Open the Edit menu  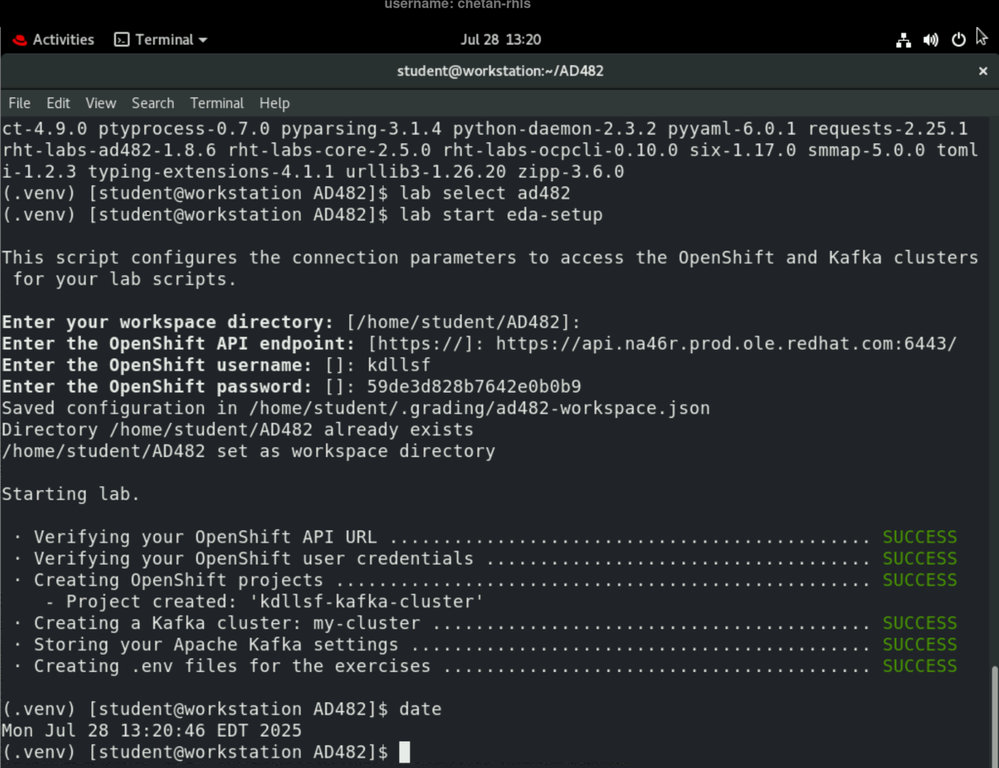pos(58,103)
